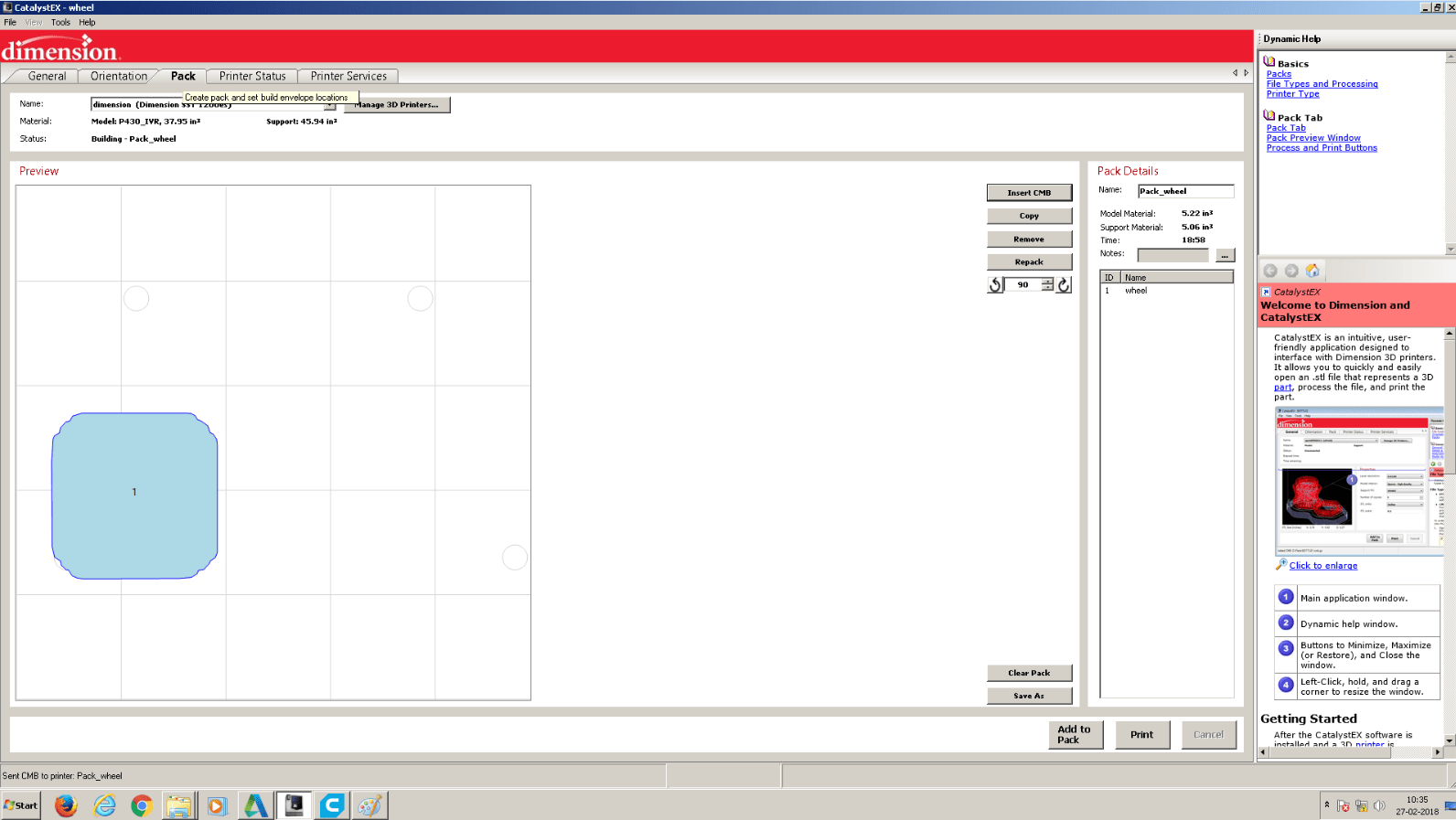Rotate the part clockwise
The width and height of the screenshot is (1456, 820).
(1064, 285)
